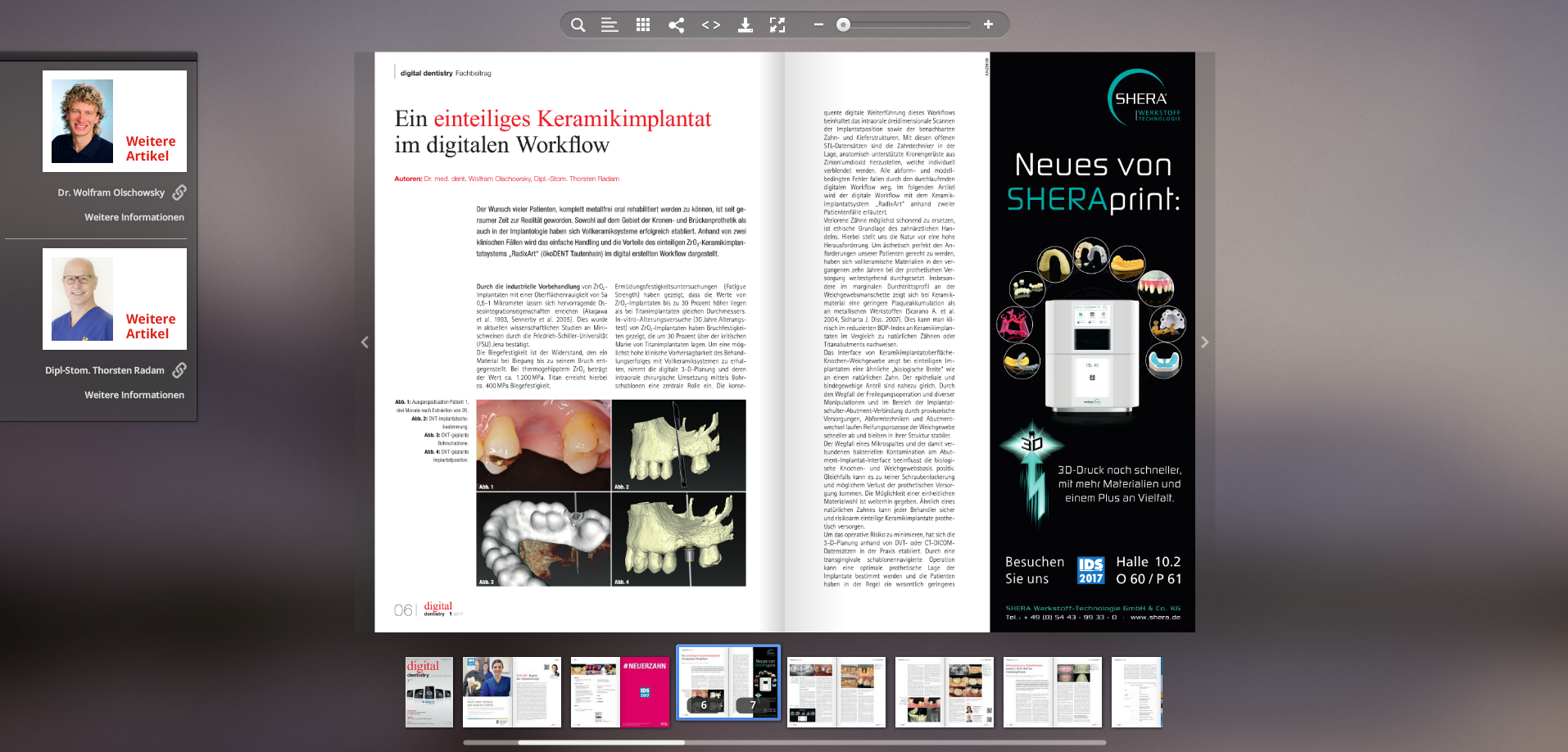
Task: Open the embed code icon
Action: pos(711,25)
